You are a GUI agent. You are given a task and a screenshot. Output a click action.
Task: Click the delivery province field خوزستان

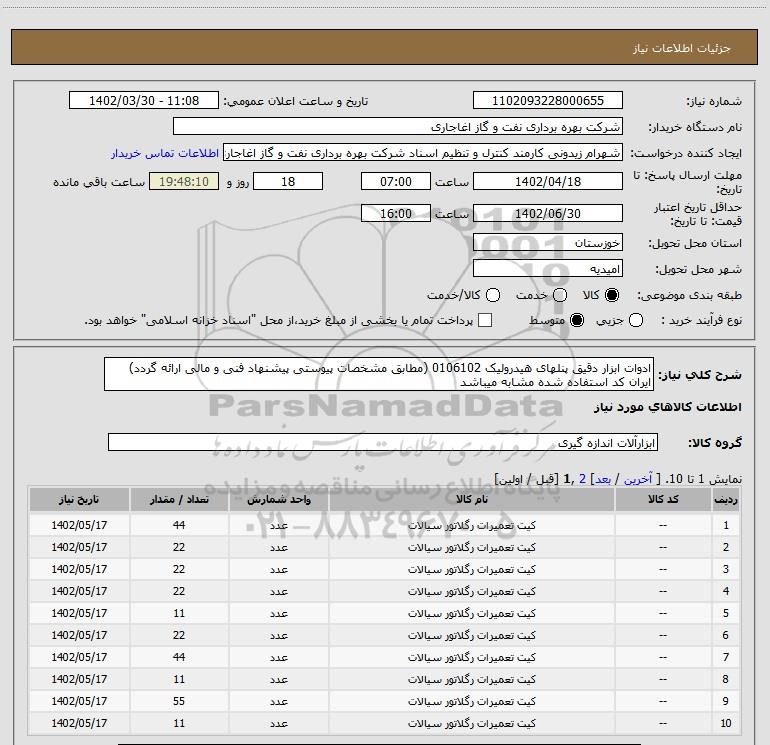pos(548,243)
